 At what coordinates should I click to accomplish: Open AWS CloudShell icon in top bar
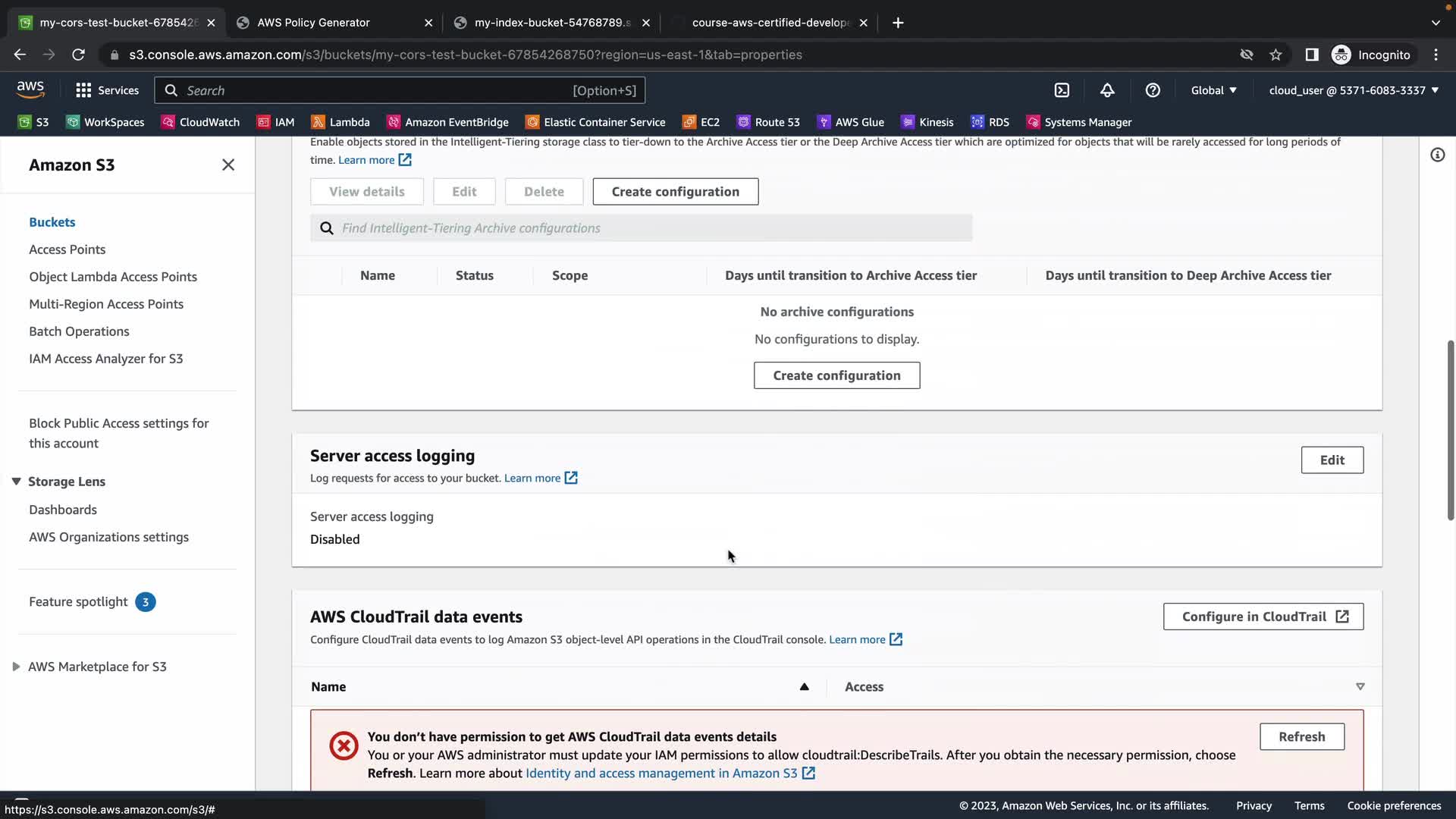pyautogui.click(x=1062, y=90)
